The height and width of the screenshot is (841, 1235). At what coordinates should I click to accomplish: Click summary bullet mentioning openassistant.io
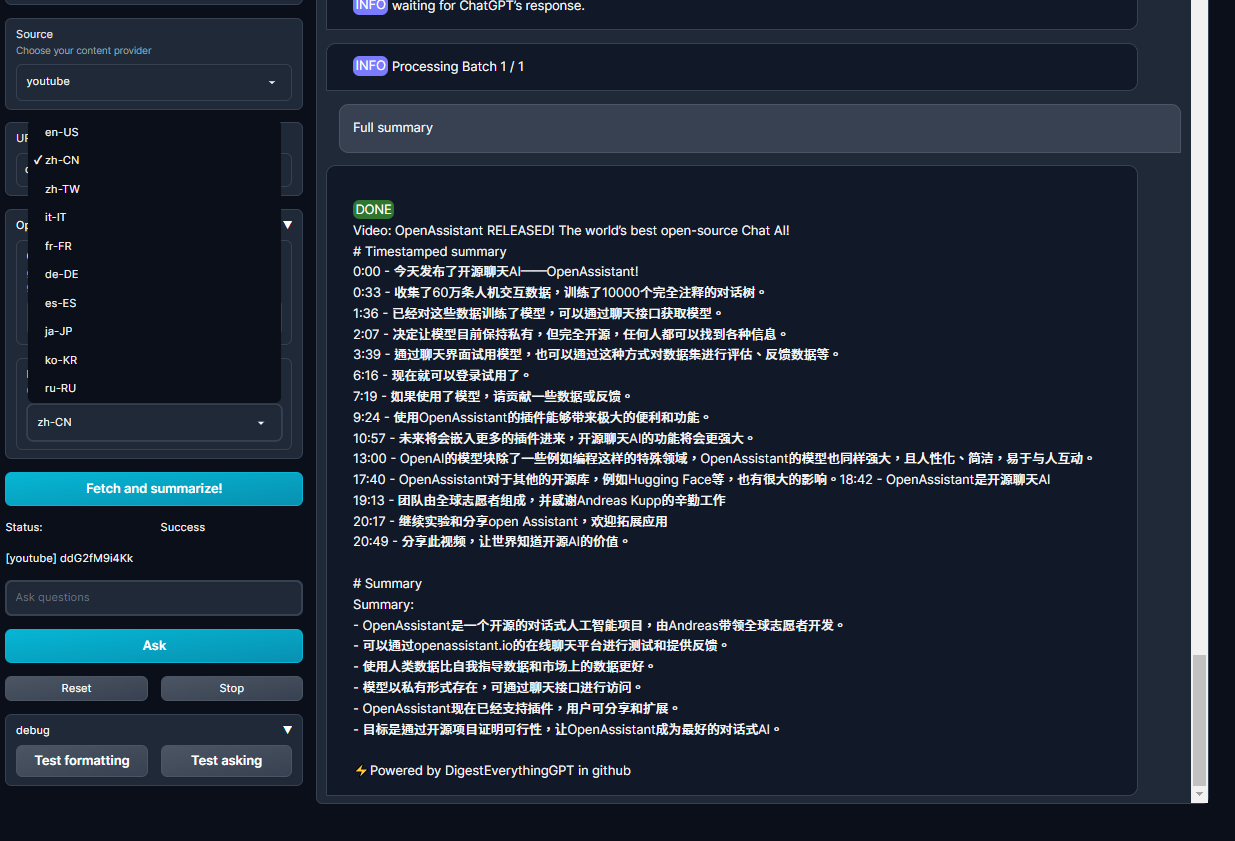pyautogui.click(x=541, y=646)
